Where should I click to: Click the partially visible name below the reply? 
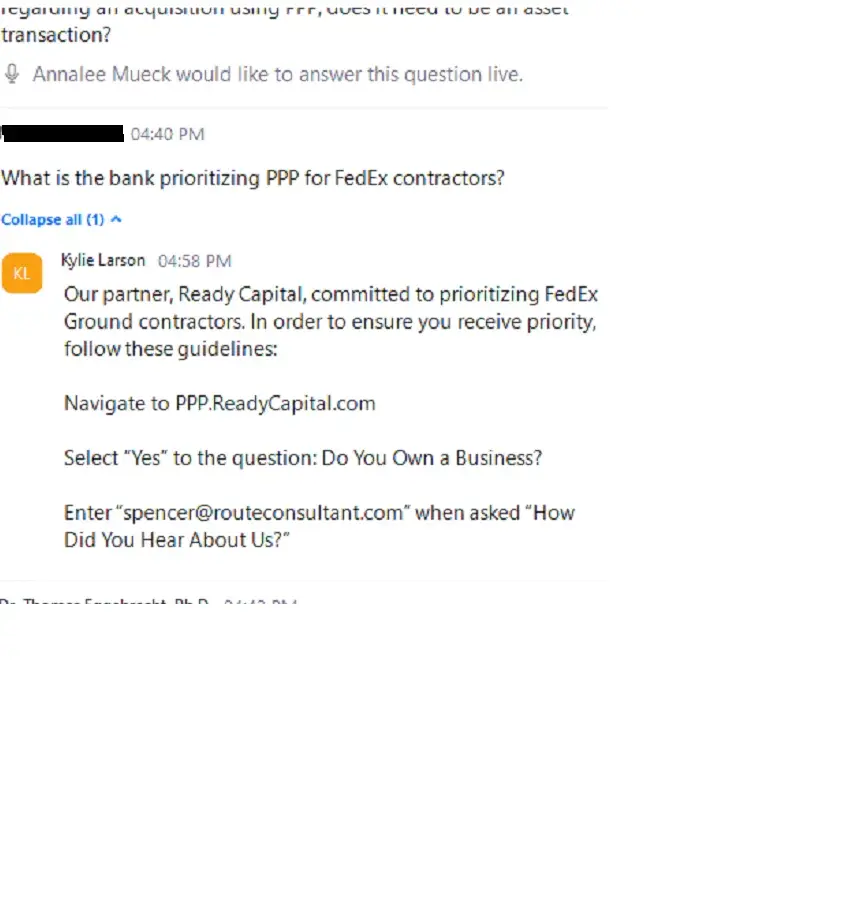[100, 602]
